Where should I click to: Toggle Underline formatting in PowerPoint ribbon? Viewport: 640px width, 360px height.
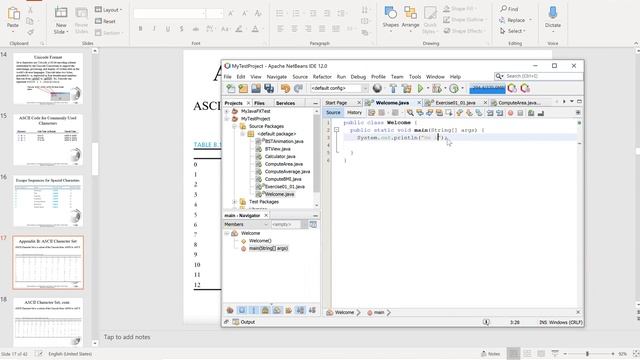click(x=168, y=29)
